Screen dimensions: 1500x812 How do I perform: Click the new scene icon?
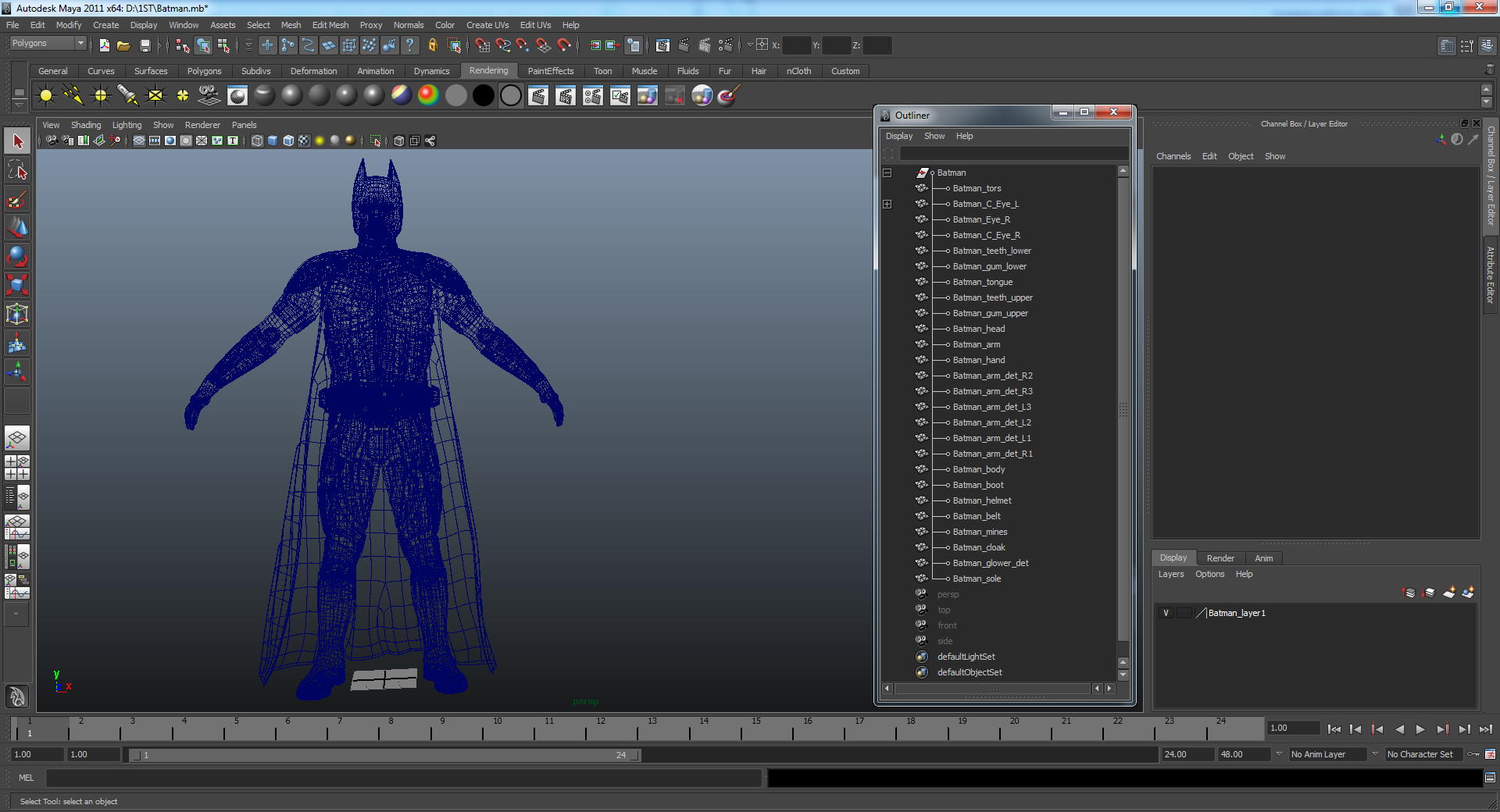point(104,45)
